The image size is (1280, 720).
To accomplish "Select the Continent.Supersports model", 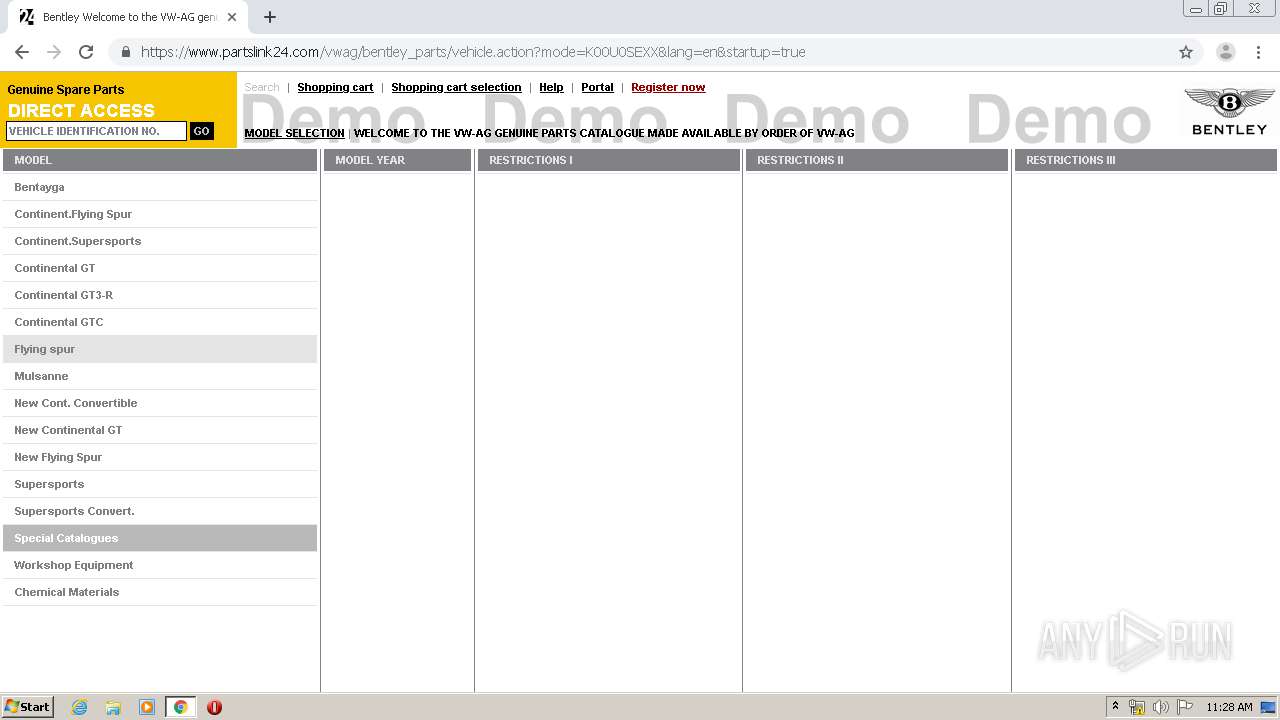I will (160, 241).
